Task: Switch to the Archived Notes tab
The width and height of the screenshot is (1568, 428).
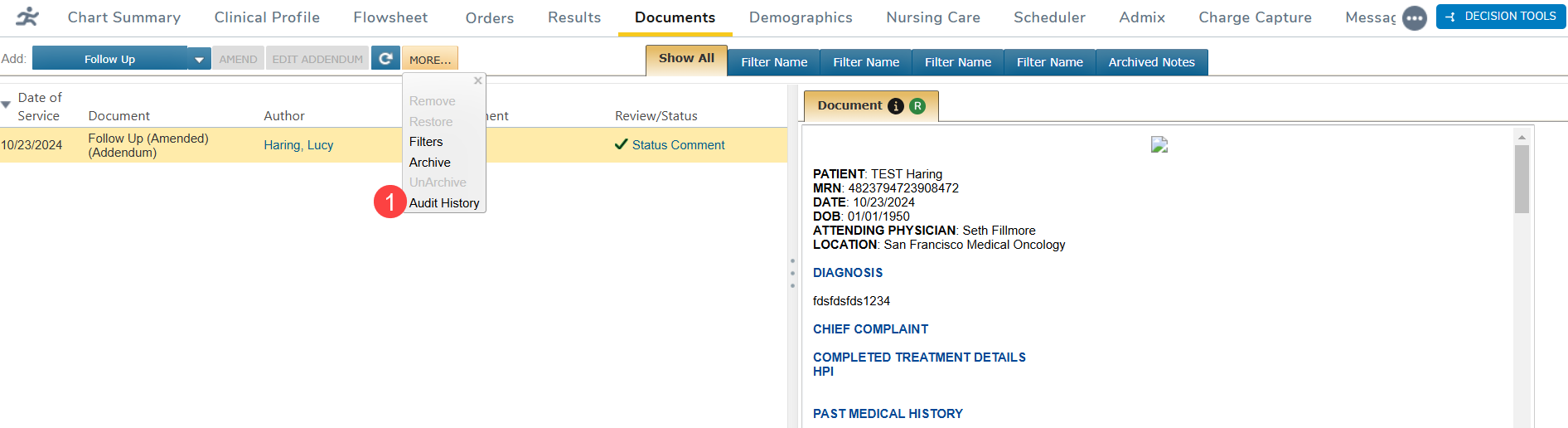Action: (x=1151, y=62)
